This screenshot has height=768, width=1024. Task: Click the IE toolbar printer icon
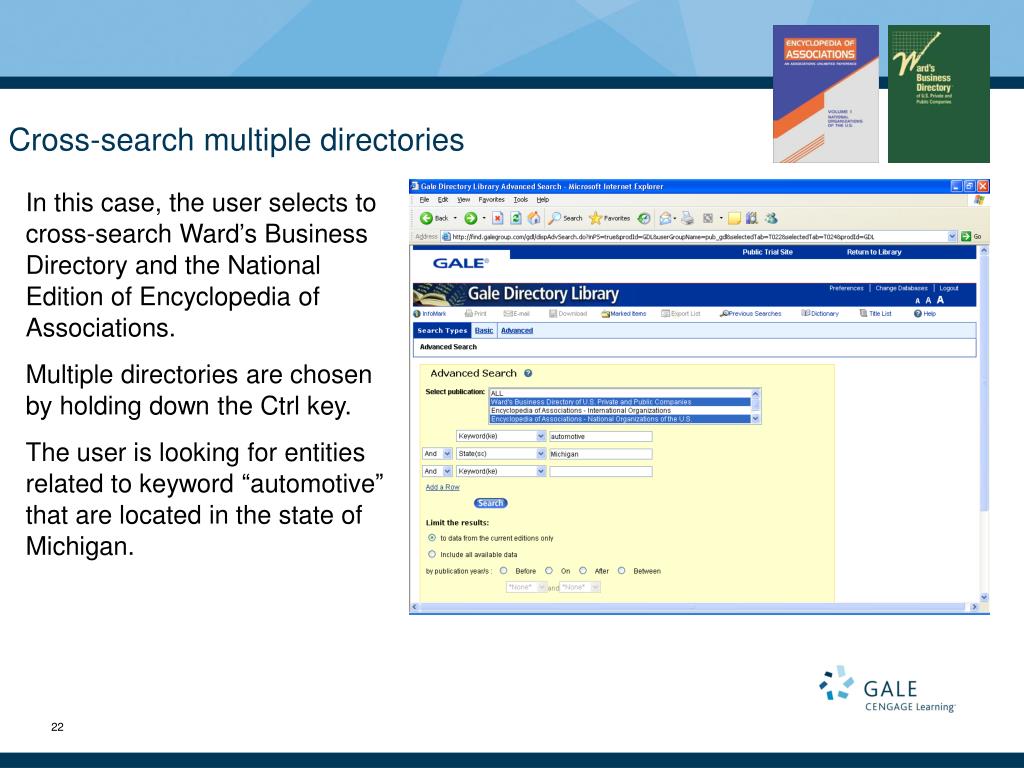tap(687, 218)
